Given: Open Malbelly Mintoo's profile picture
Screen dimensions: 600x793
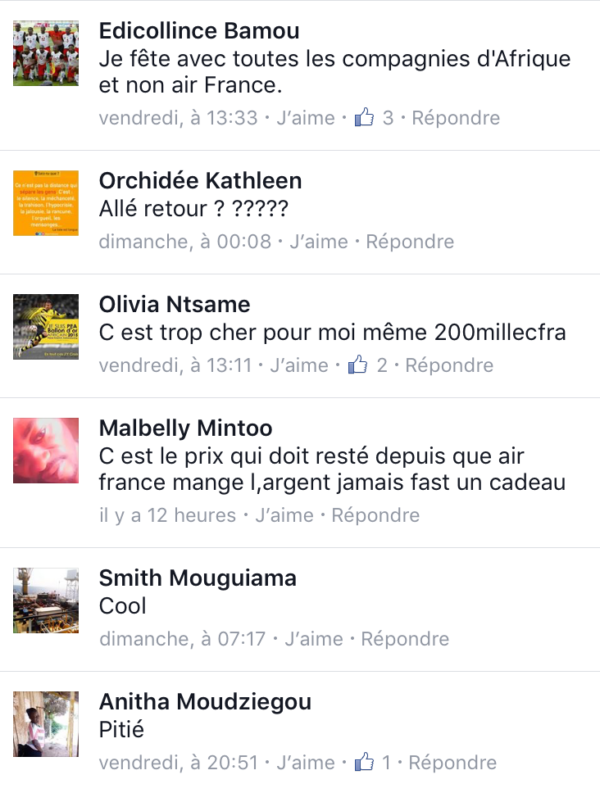Looking at the screenshot, I should 46,450.
